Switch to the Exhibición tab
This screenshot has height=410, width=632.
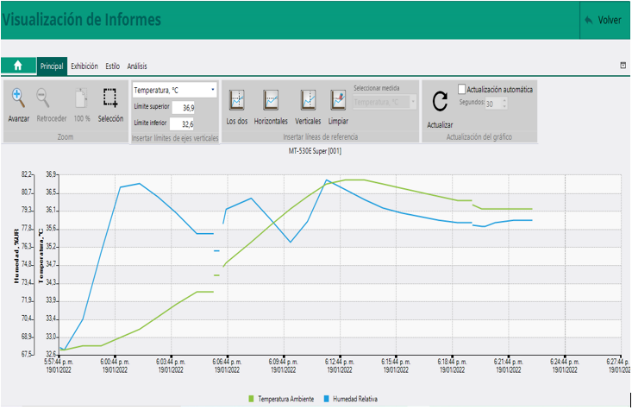tap(84, 66)
